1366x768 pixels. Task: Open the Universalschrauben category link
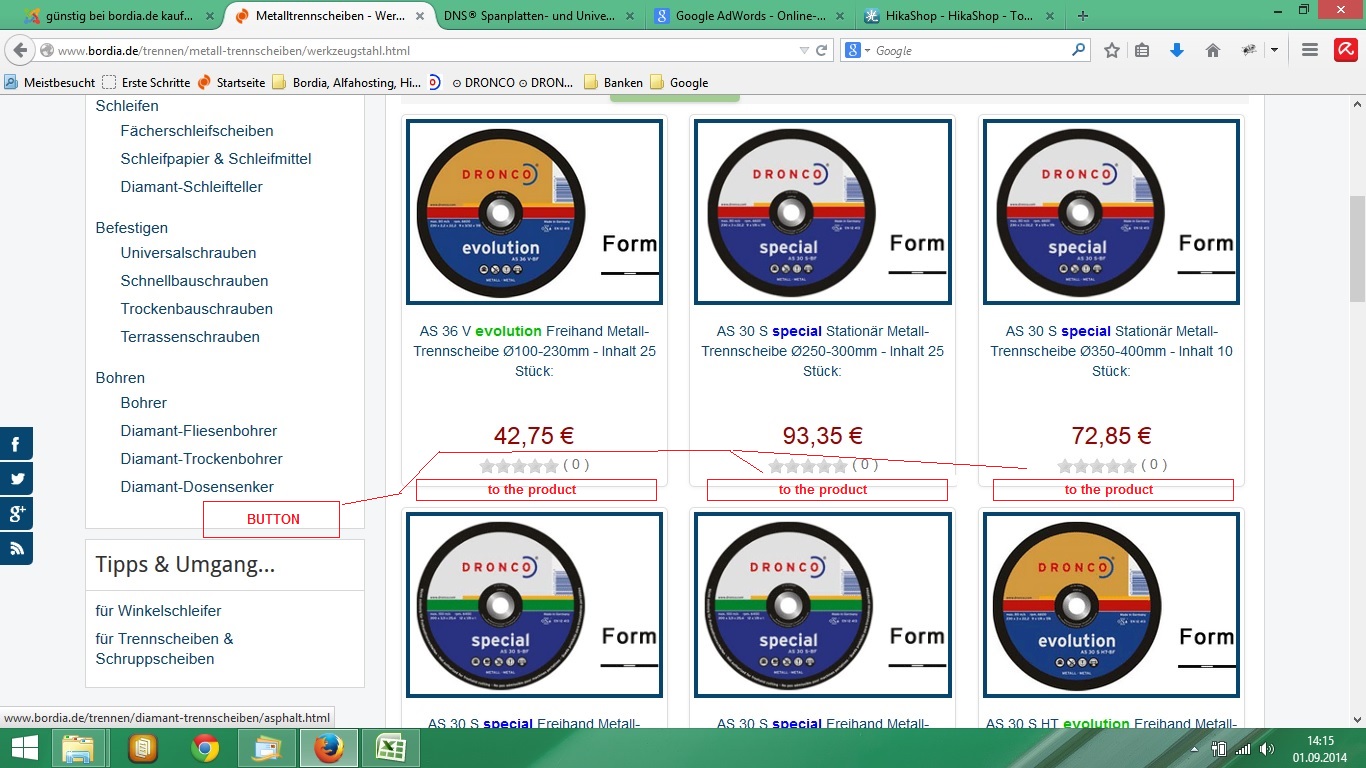(188, 253)
